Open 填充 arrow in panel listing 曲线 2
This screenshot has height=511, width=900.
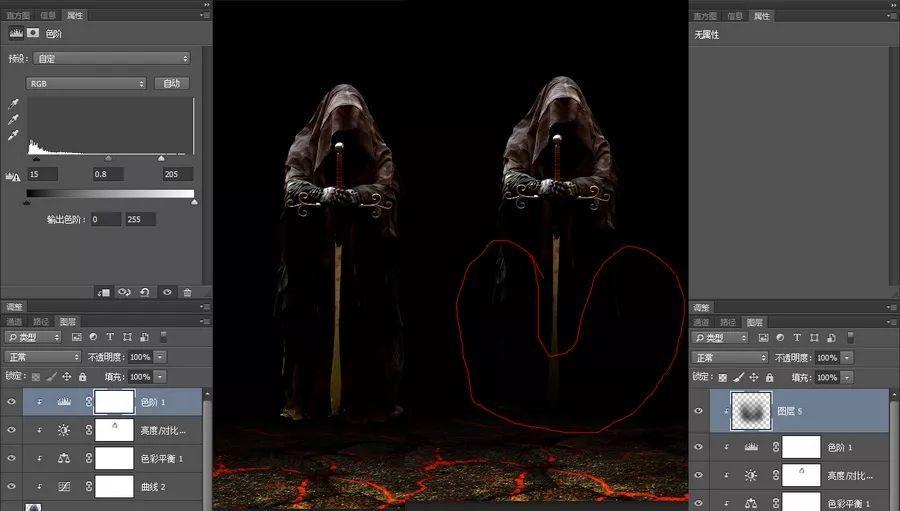[160, 377]
